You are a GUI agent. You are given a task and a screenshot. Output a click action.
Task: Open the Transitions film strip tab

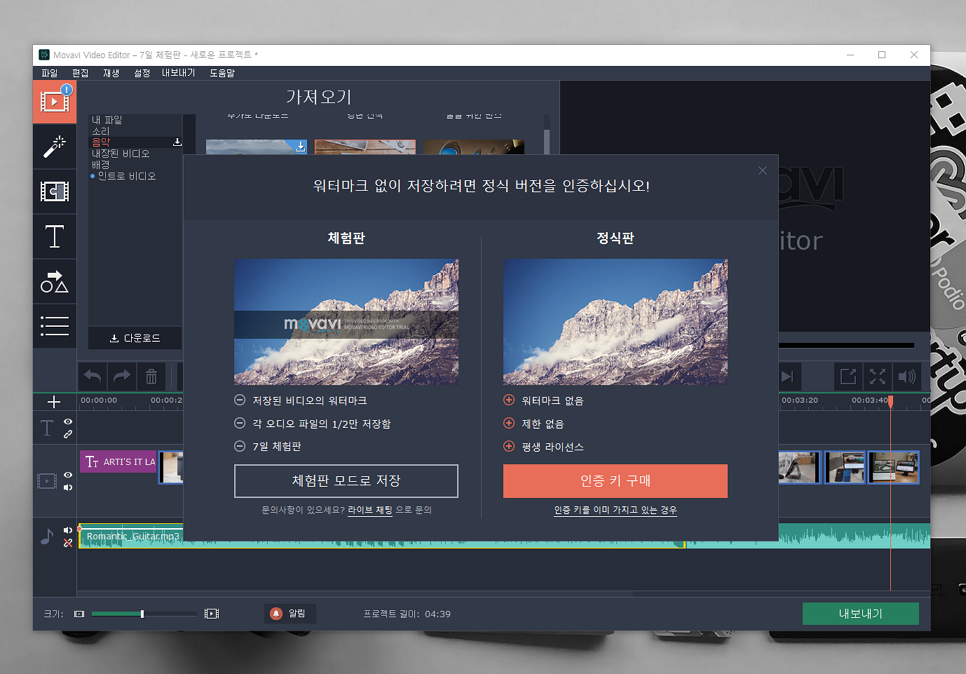coord(55,192)
